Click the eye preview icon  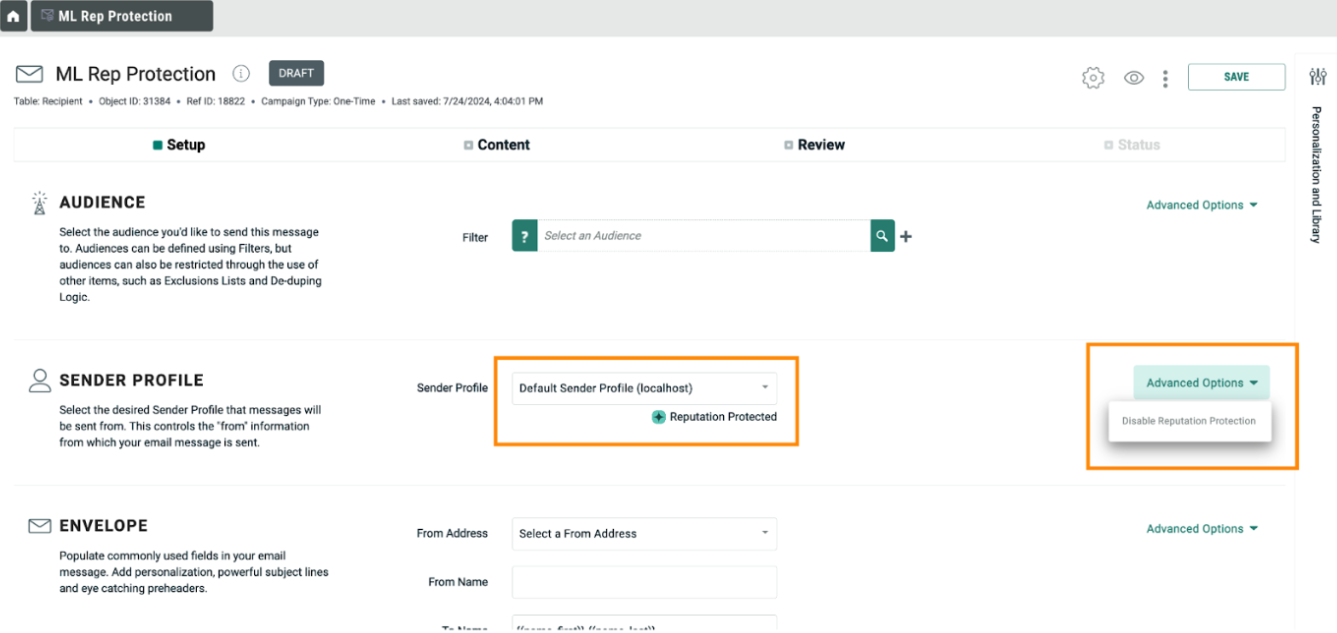pos(1133,78)
